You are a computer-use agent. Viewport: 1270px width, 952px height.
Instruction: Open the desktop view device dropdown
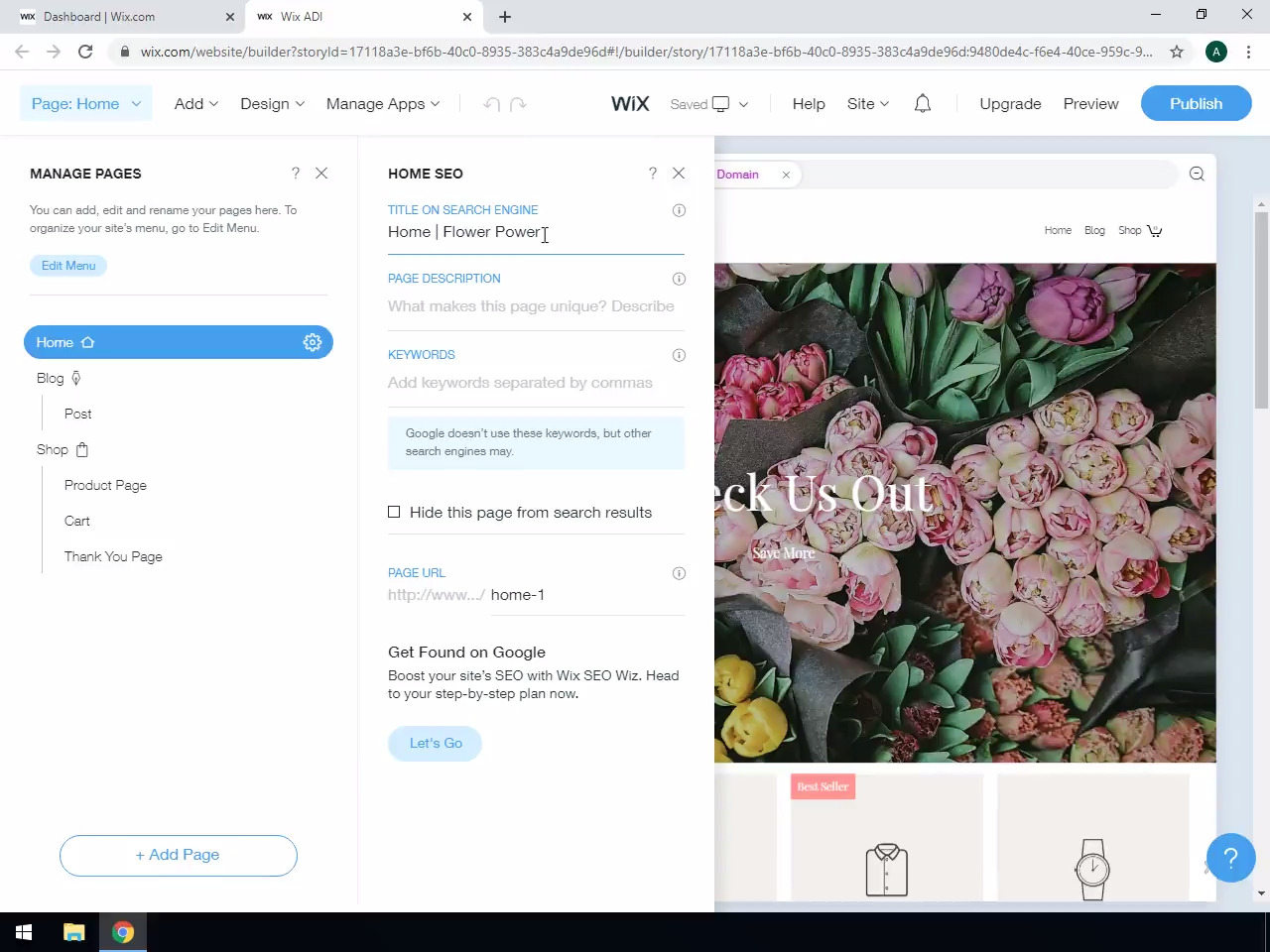pos(730,104)
